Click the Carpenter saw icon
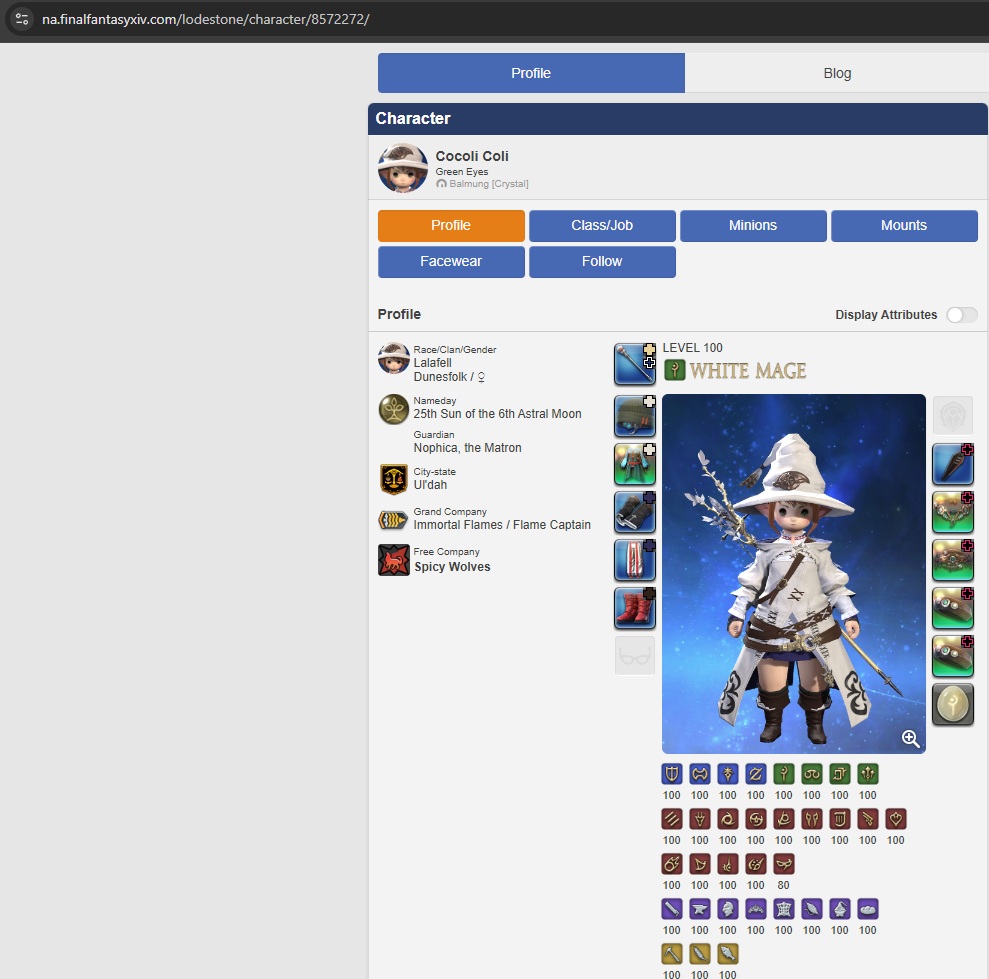The width and height of the screenshot is (989, 979). tap(672, 909)
